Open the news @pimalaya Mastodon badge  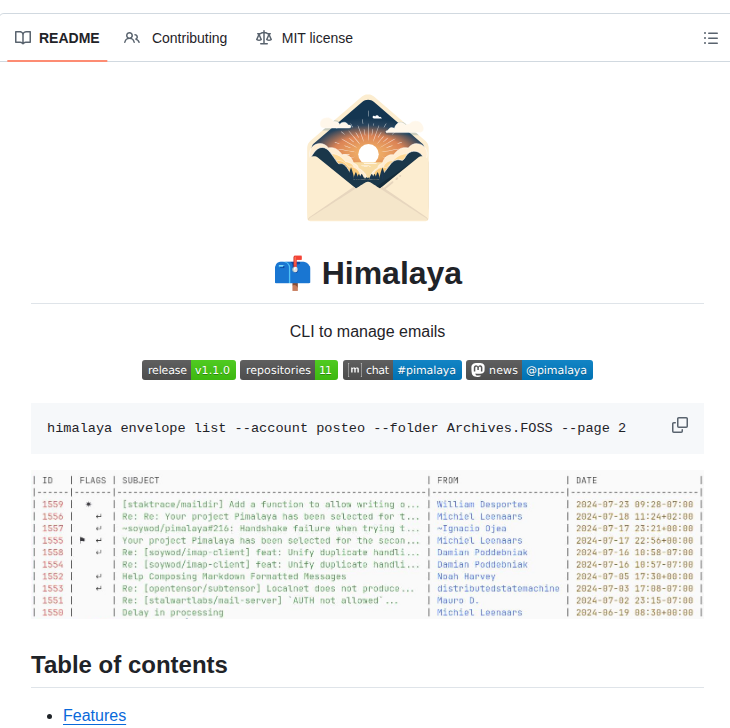[529, 370]
